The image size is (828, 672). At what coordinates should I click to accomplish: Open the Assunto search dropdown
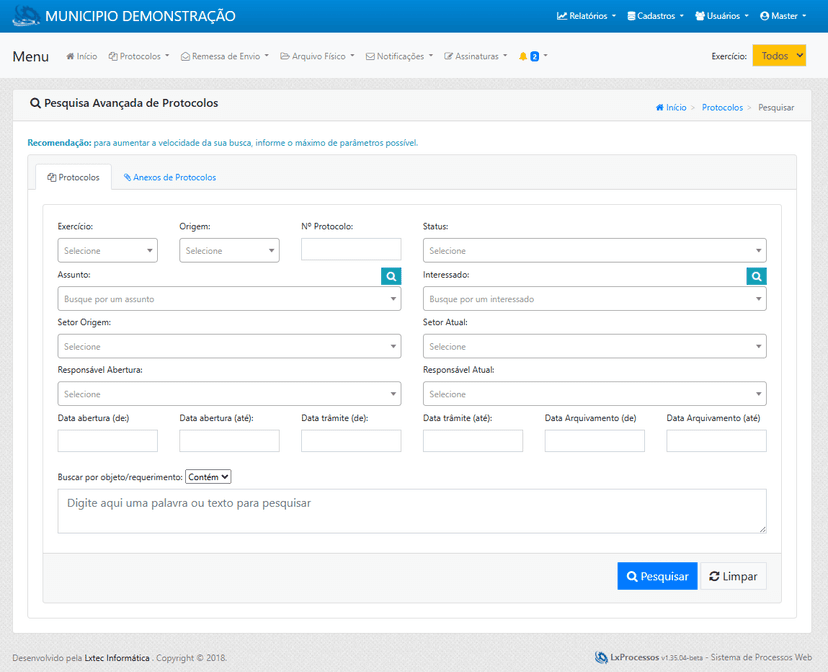(x=229, y=299)
